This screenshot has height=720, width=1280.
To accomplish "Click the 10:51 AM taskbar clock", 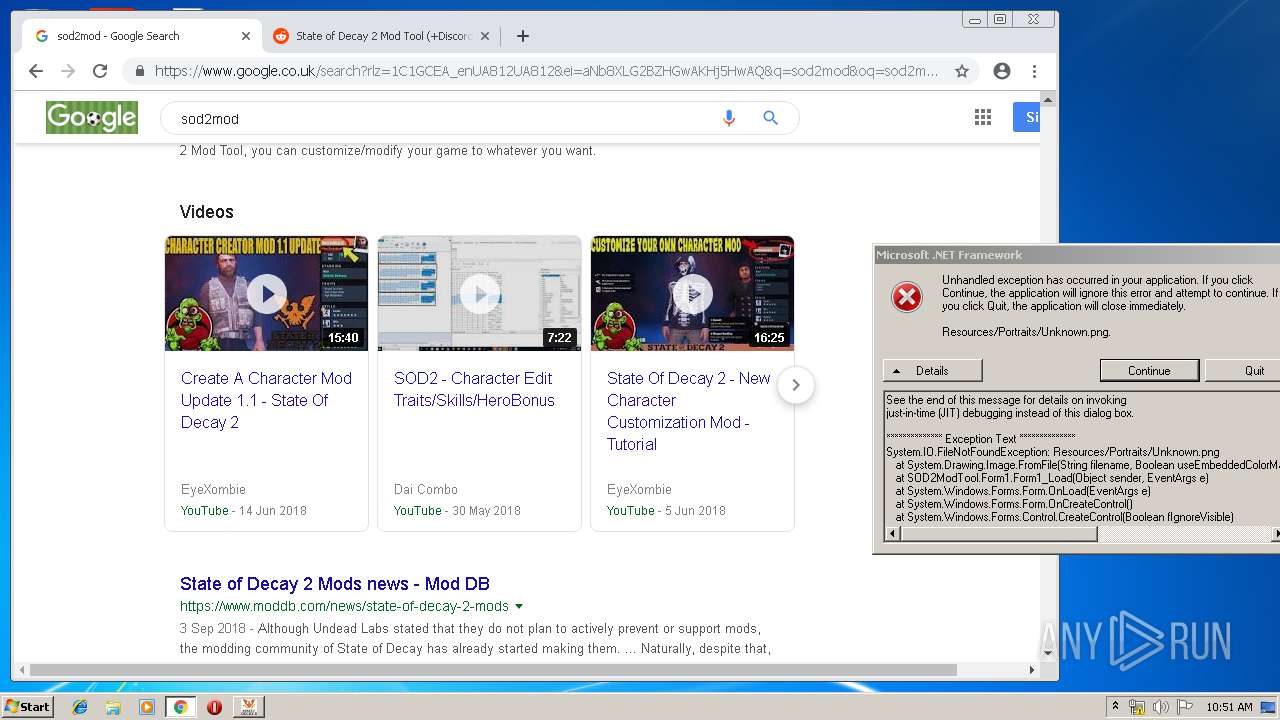I will coord(1229,707).
